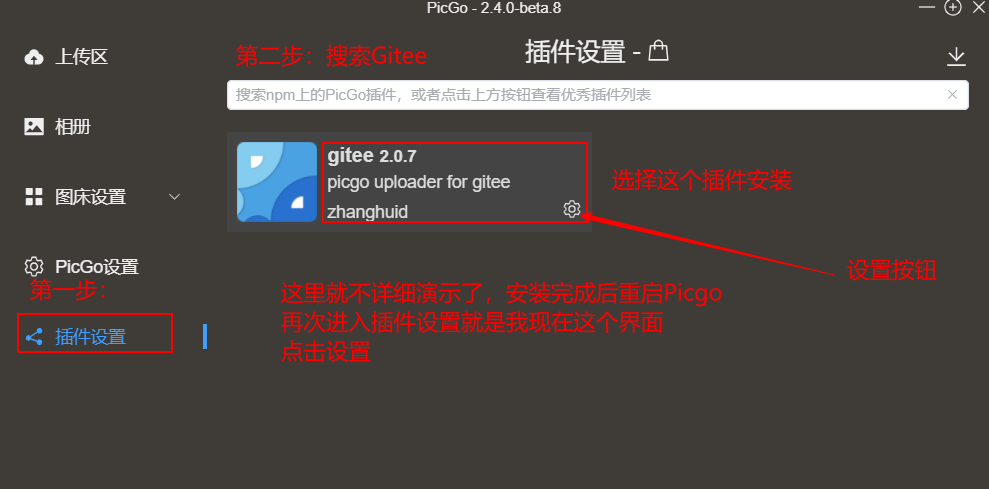Open the PicGo设置 menu item
This screenshot has height=489, width=989.
(x=97, y=267)
